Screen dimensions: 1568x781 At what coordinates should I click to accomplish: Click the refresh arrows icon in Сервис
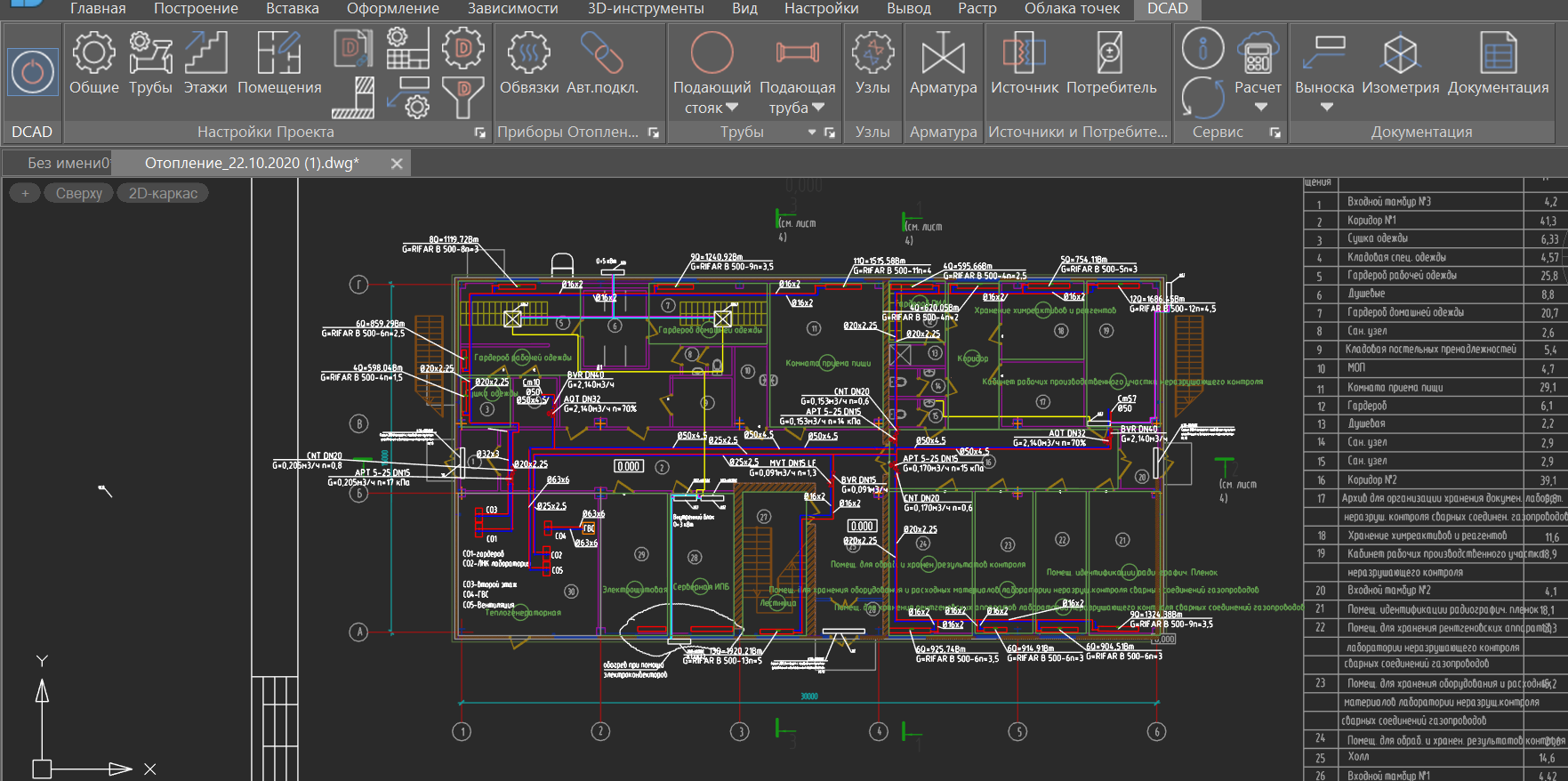tap(1202, 97)
